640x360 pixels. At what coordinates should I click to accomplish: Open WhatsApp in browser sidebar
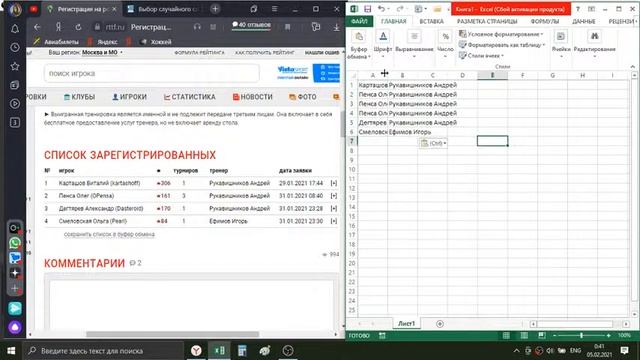[15, 243]
